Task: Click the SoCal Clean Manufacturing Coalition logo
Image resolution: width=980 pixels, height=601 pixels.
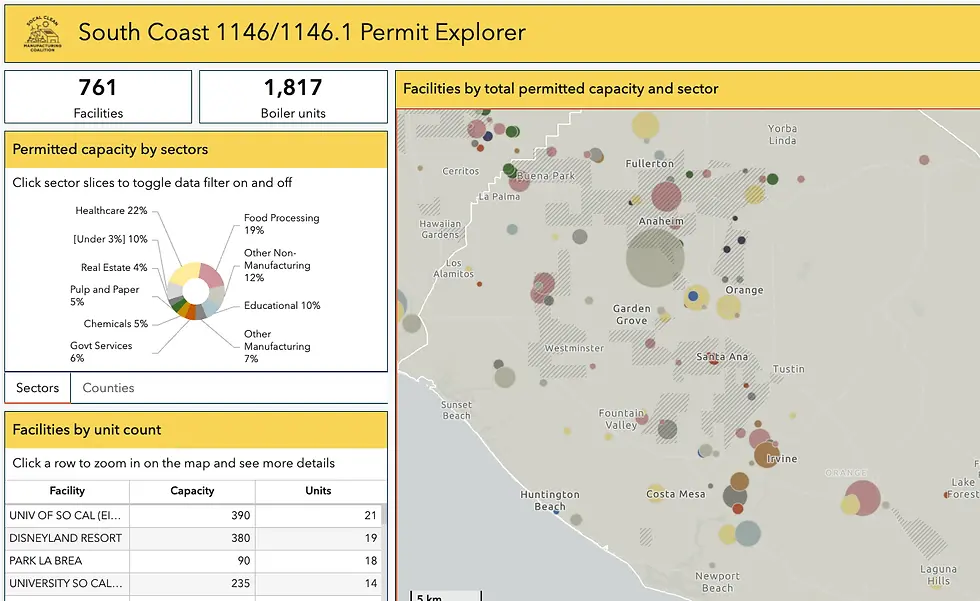Action: (42, 33)
